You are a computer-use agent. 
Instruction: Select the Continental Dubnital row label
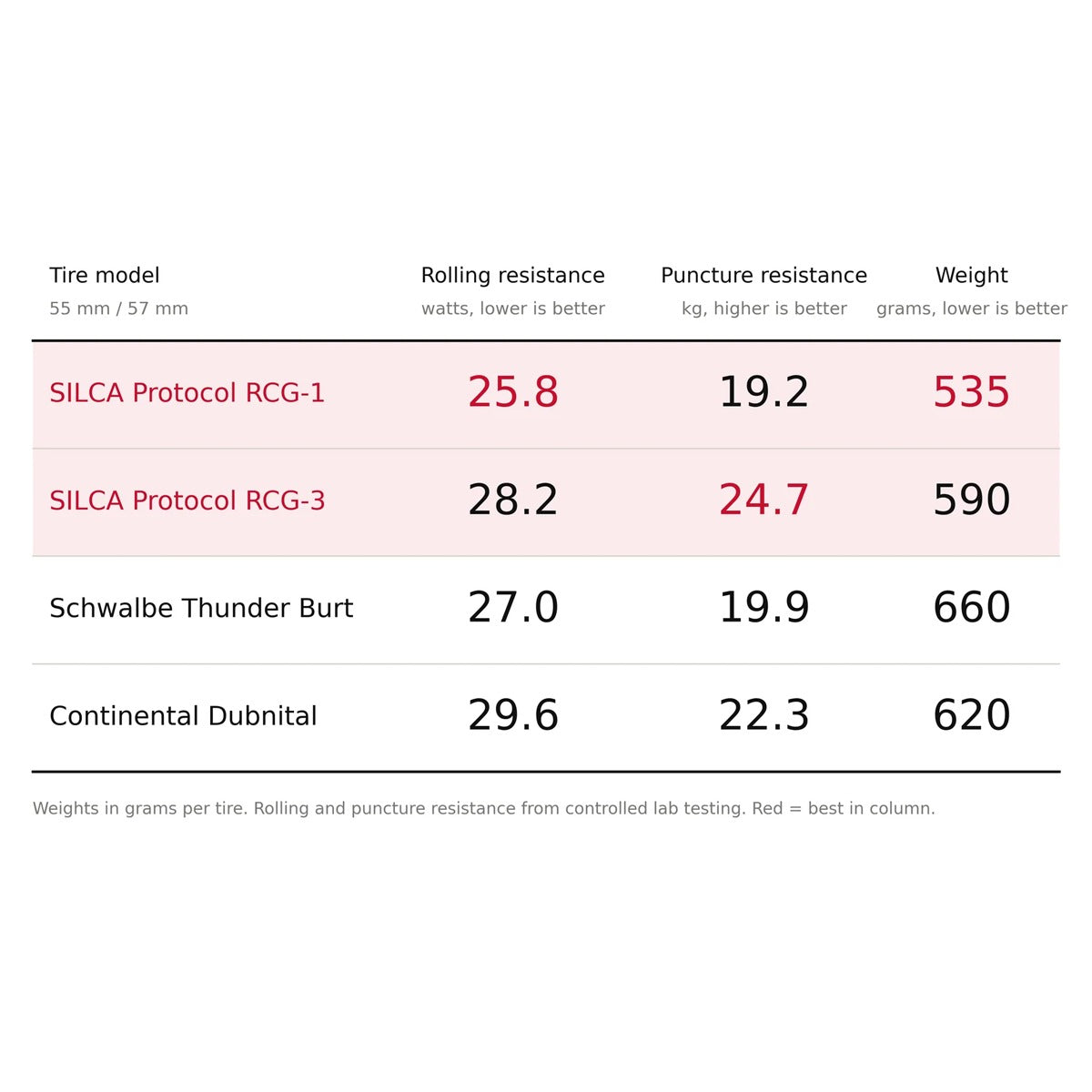[183, 715]
